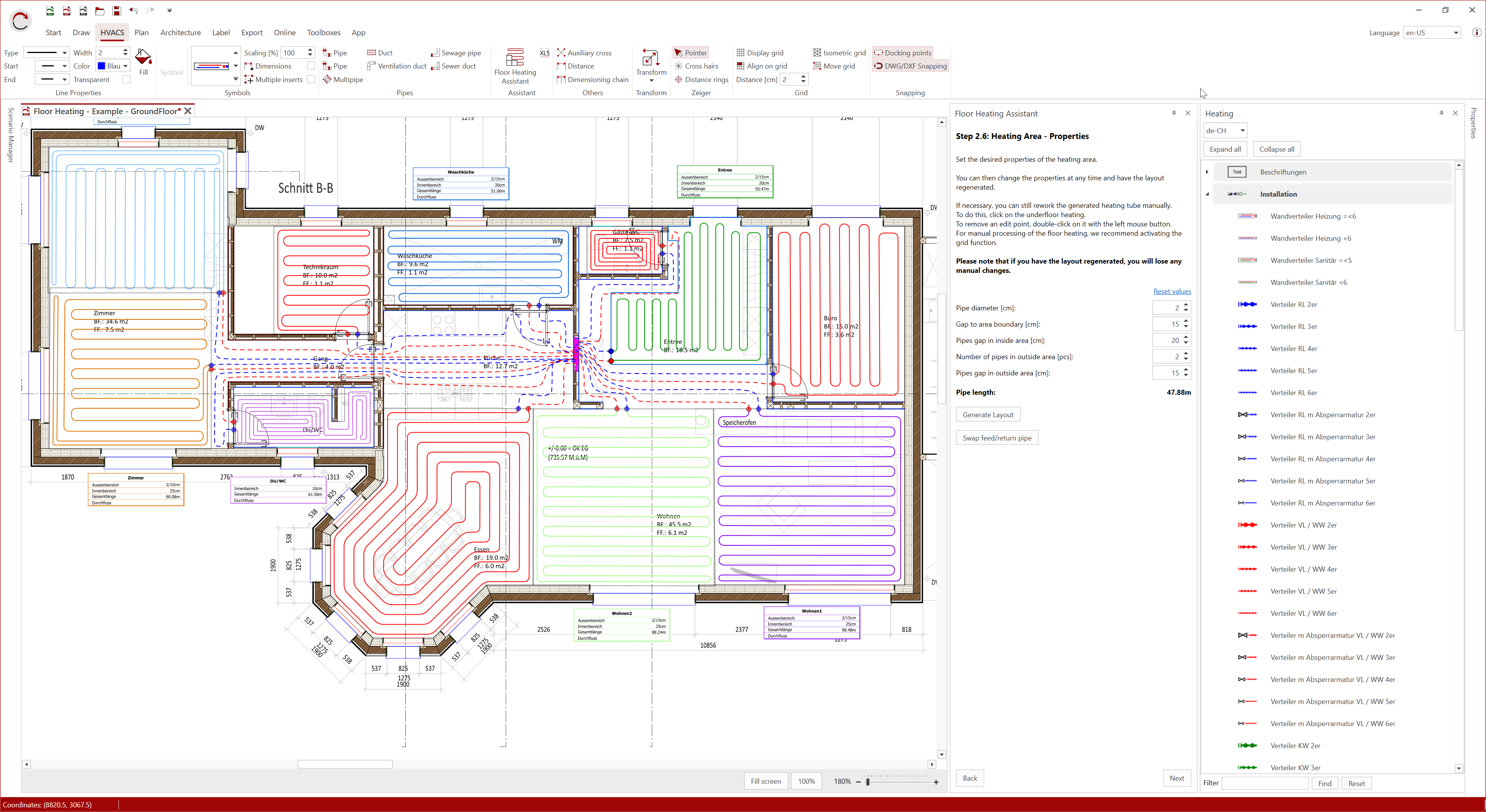The width and height of the screenshot is (1486, 812).
Task: Toggle the Transparent checkbox
Action: 126,80
